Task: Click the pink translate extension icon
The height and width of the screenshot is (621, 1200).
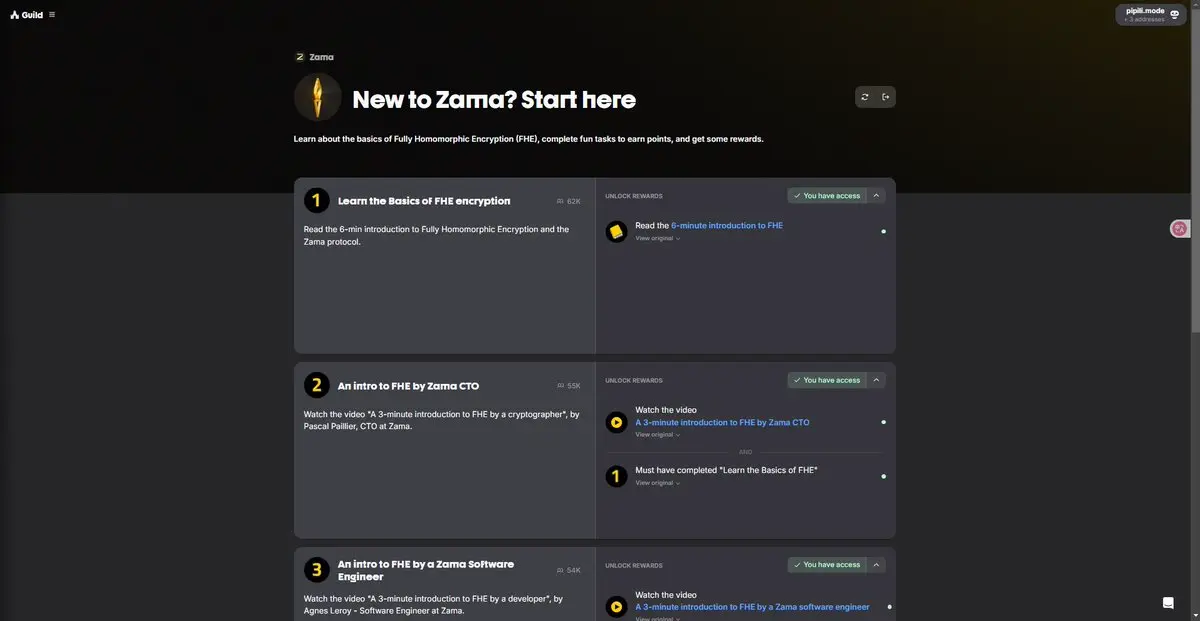Action: [x=1179, y=229]
